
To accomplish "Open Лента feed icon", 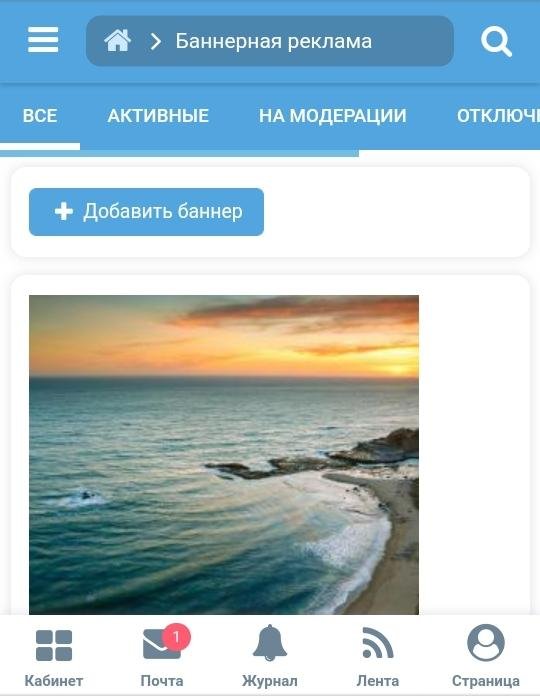I will pyautogui.click(x=378, y=642).
